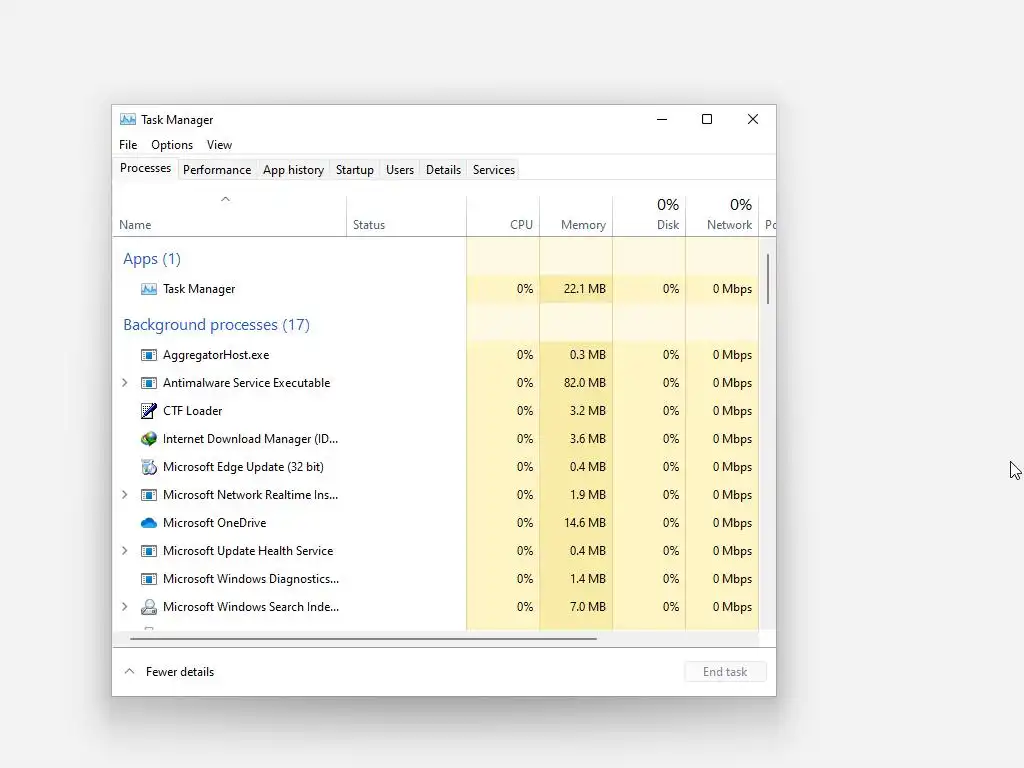
Task: Open the View menu
Action: (x=219, y=145)
